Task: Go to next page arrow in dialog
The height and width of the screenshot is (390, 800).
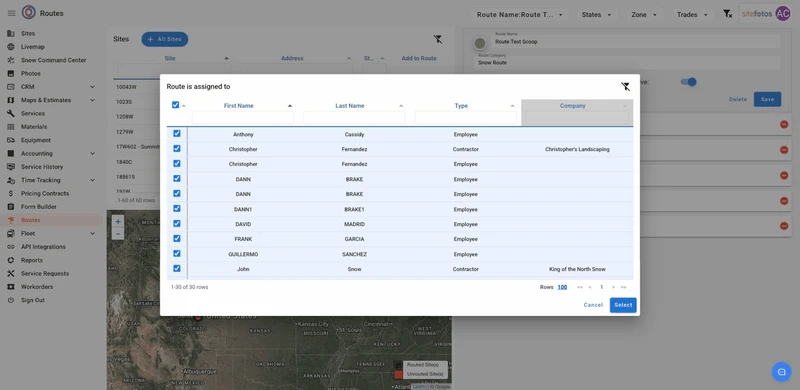Action: click(x=613, y=287)
